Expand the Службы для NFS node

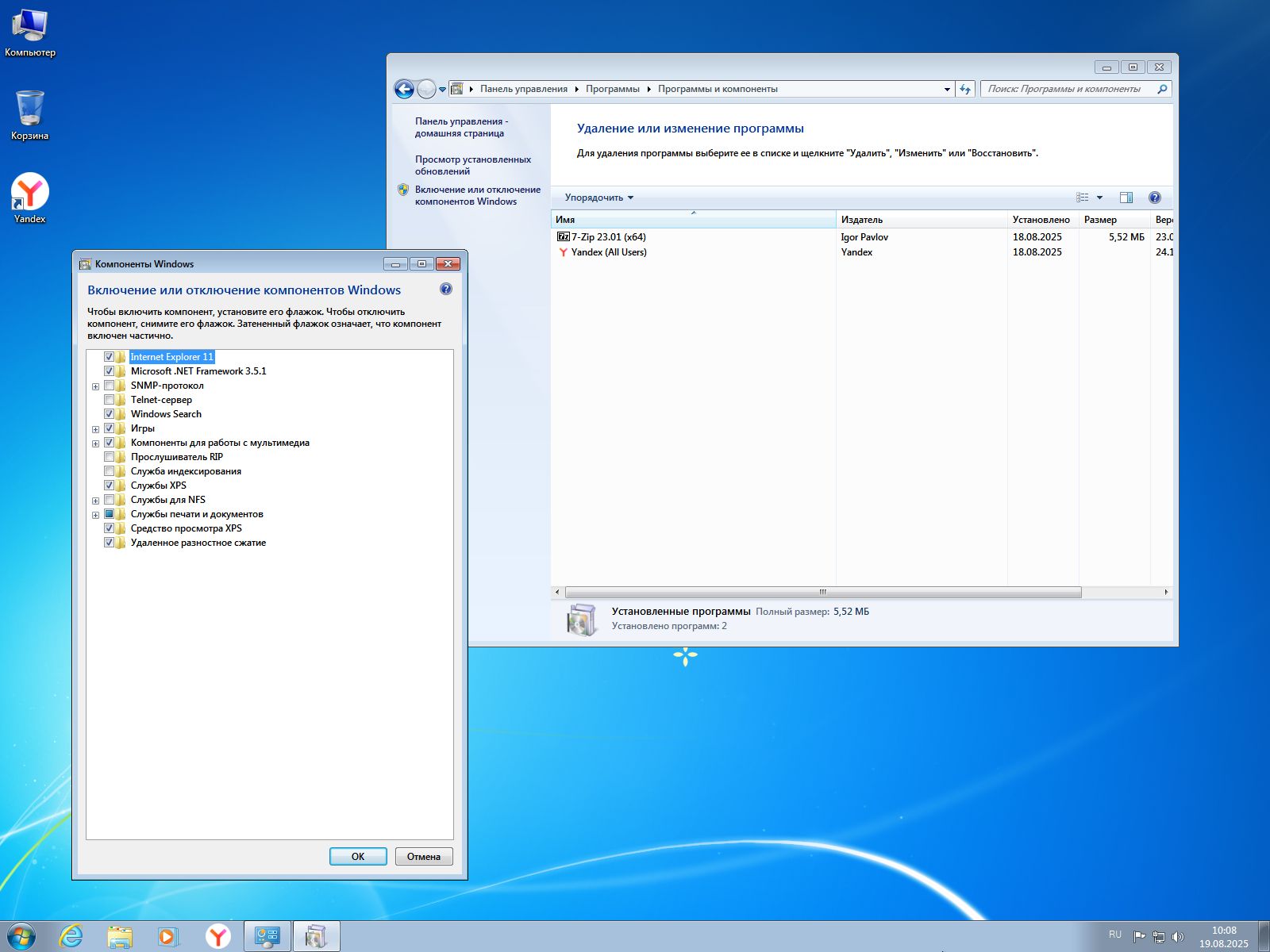(96, 501)
